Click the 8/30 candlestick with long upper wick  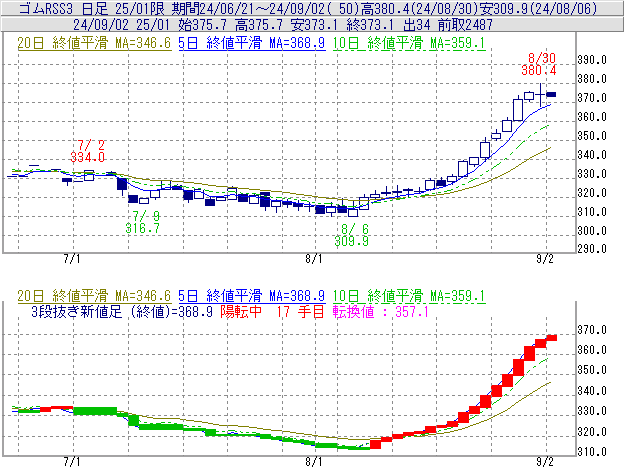click(540, 95)
